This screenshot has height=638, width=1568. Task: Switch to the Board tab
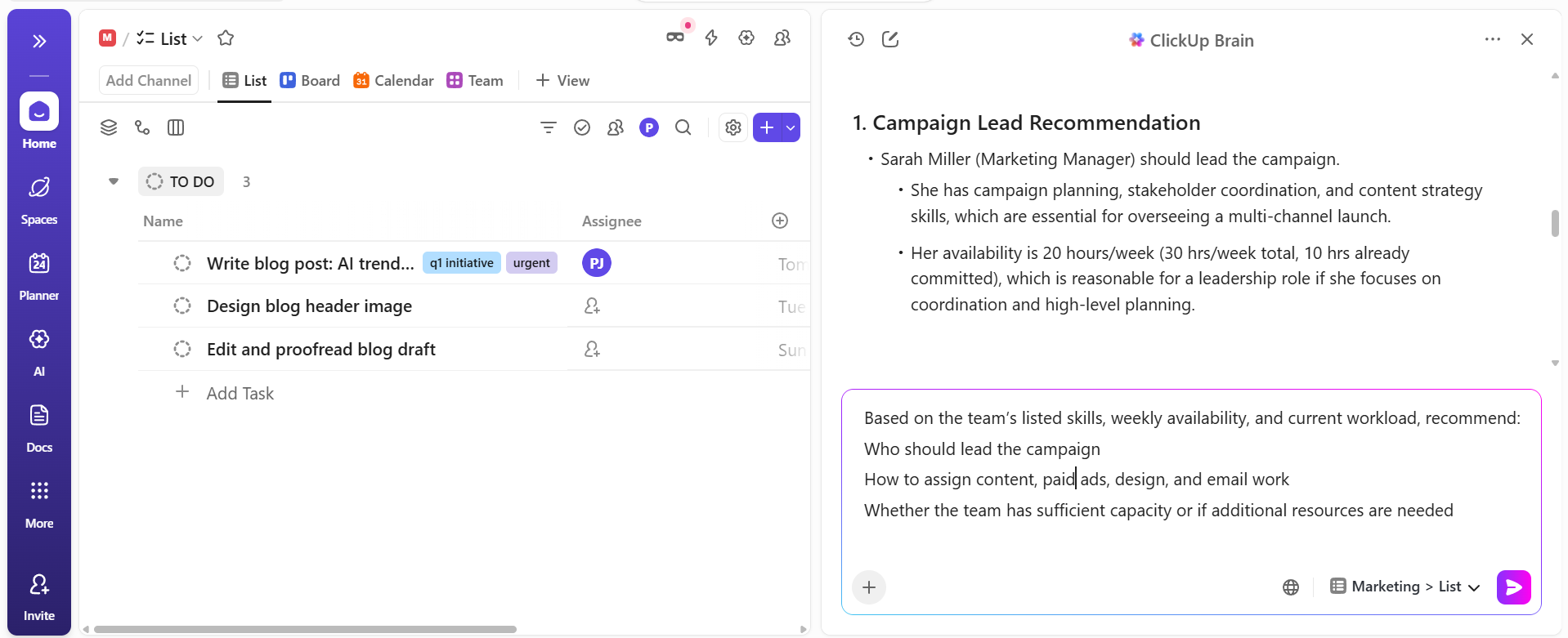311,81
